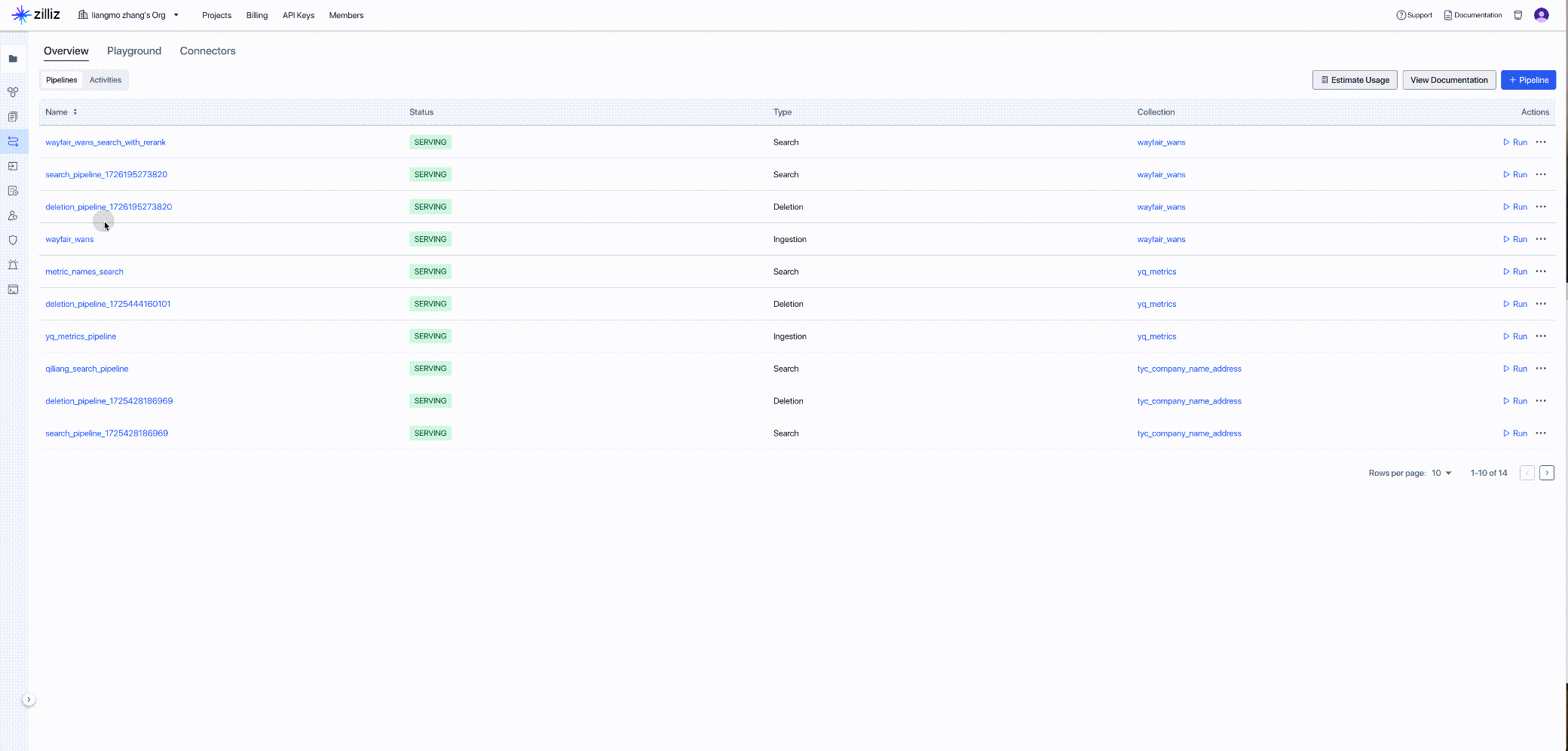The width and height of the screenshot is (1568, 751).
Task: Go to next page of pipelines
Action: point(1546,474)
